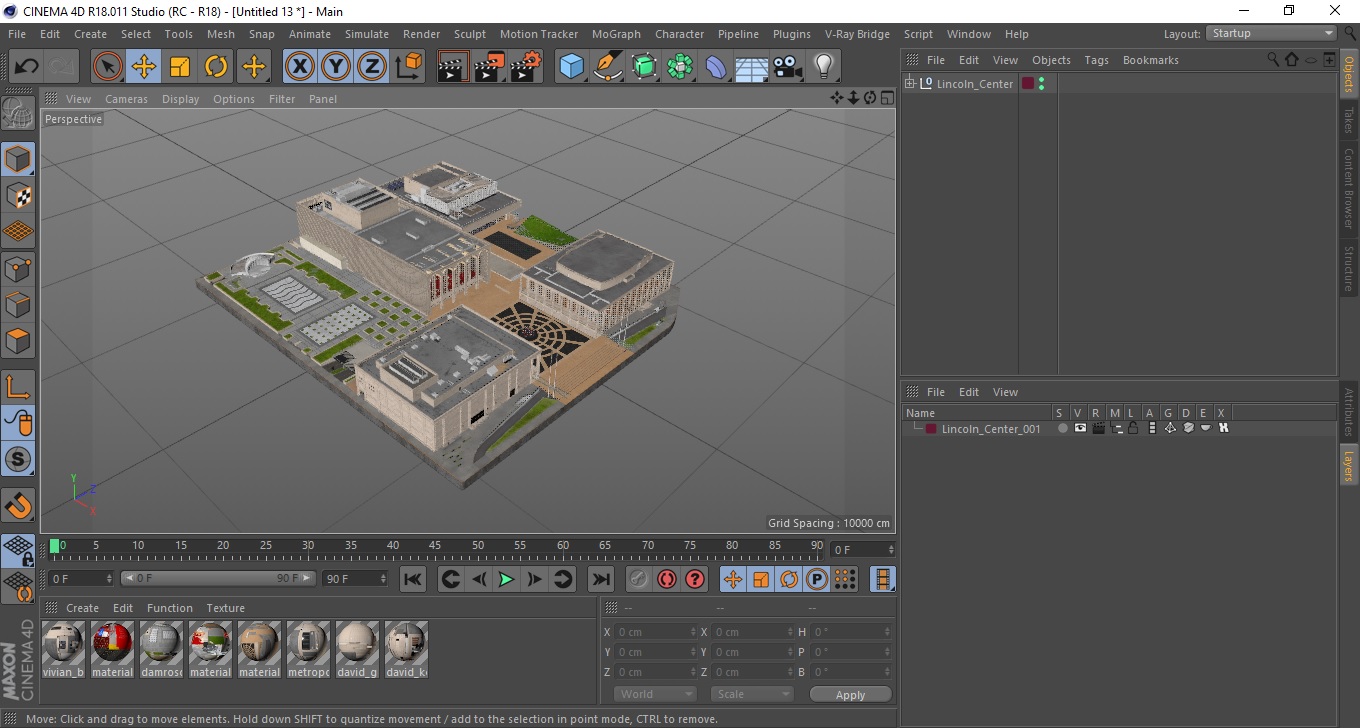Select the vivian_b material thumbnail
The height and width of the screenshot is (728, 1360).
(x=64, y=650)
